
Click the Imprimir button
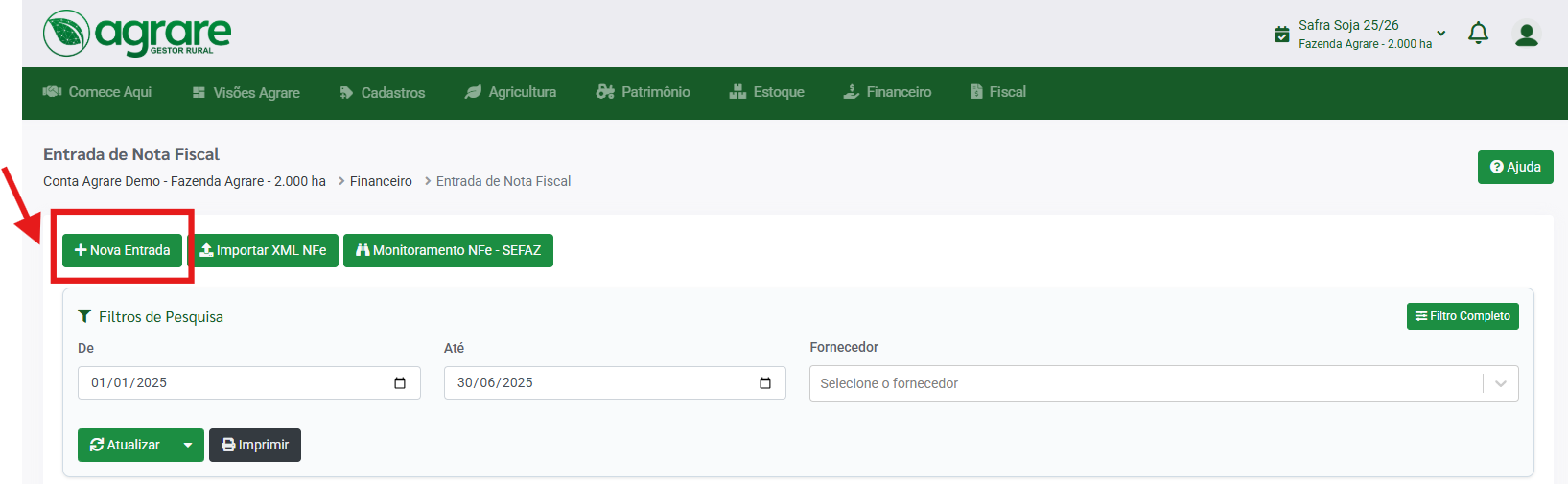255,445
